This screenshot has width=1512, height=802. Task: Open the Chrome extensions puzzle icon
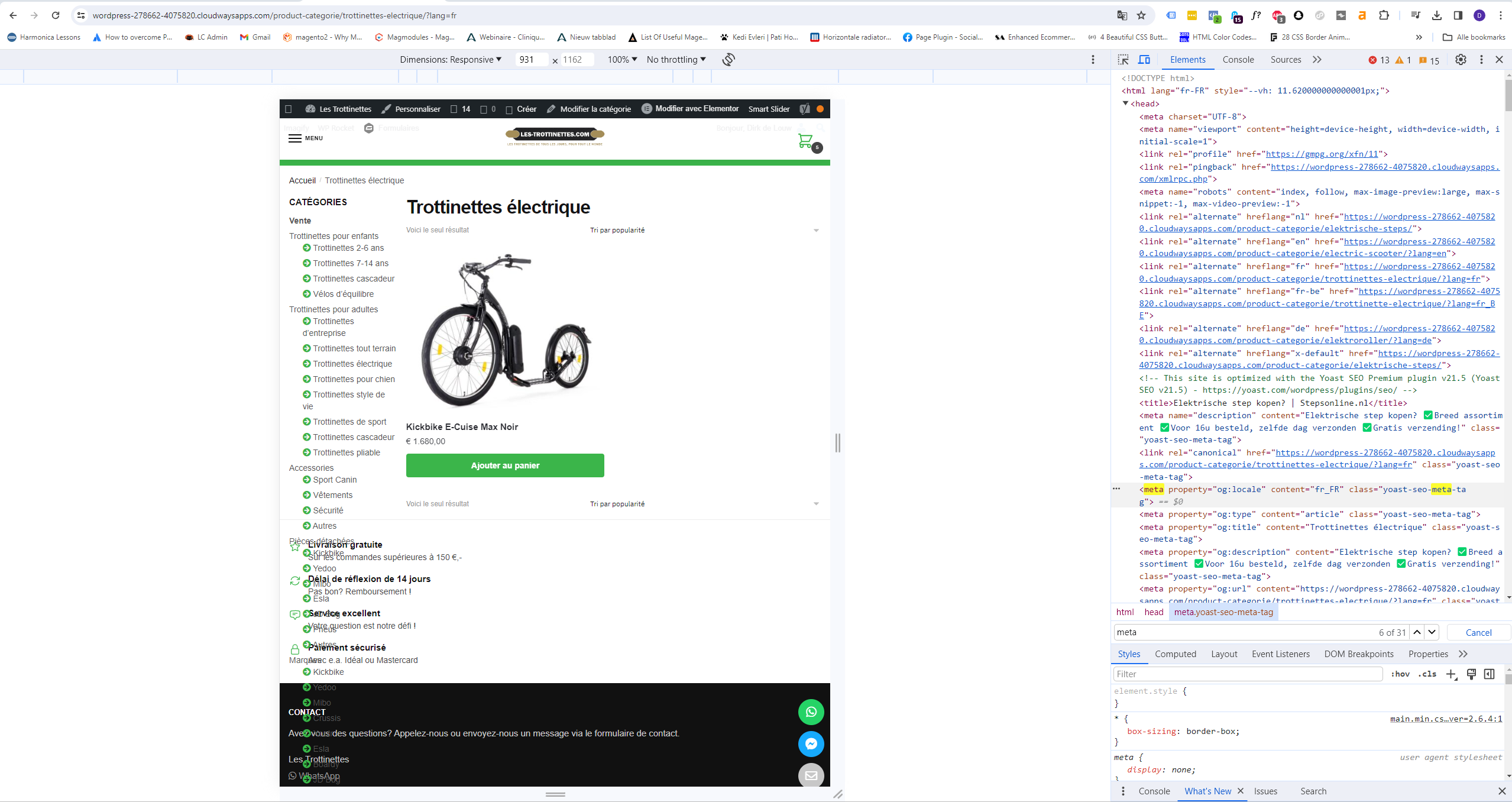click(1384, 15)
